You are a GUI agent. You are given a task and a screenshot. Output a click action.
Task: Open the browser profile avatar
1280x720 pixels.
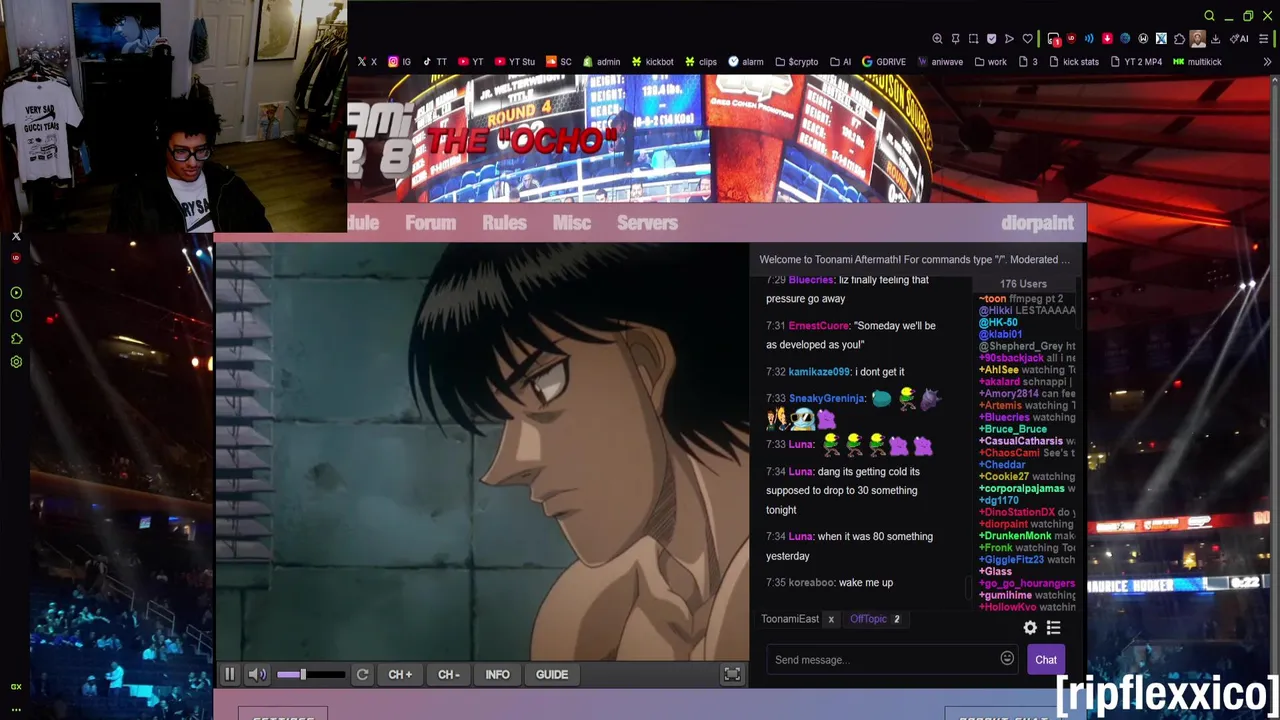tap(1198, 39)
